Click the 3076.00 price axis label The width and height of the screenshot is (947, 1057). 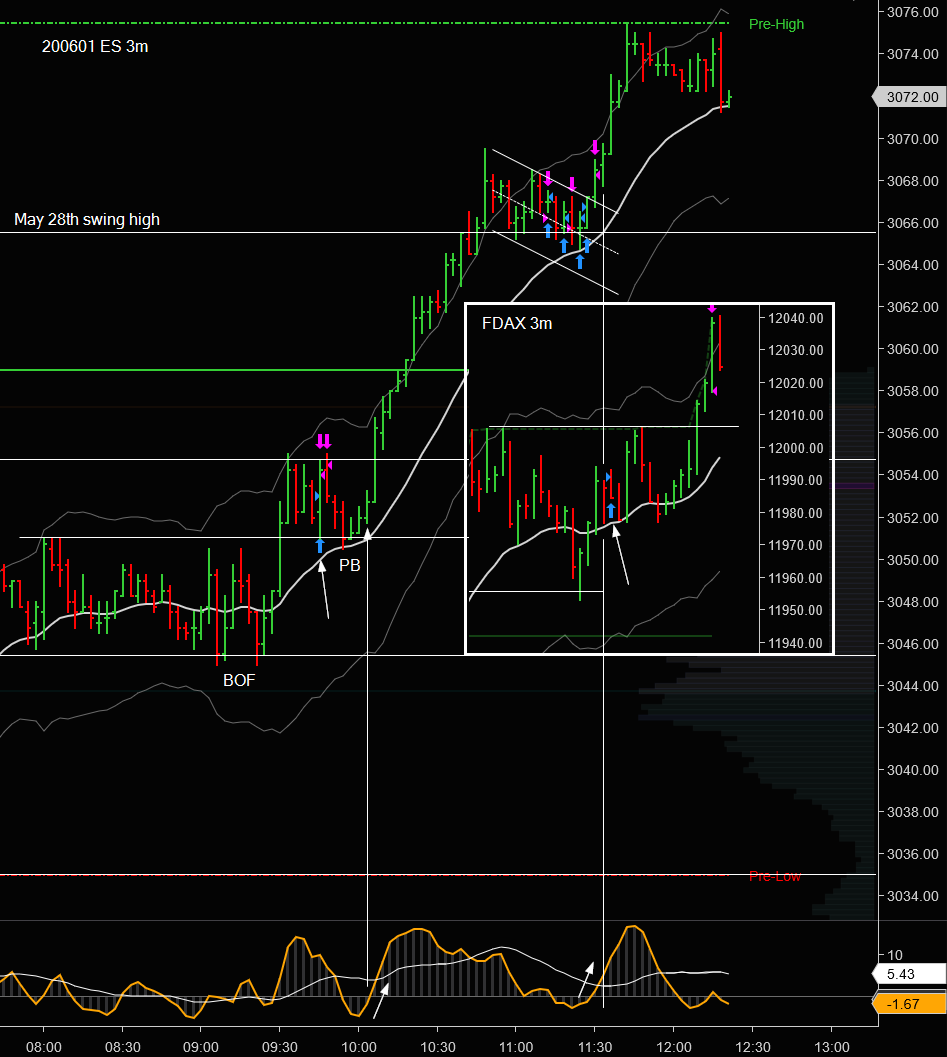tap(913, 12)
